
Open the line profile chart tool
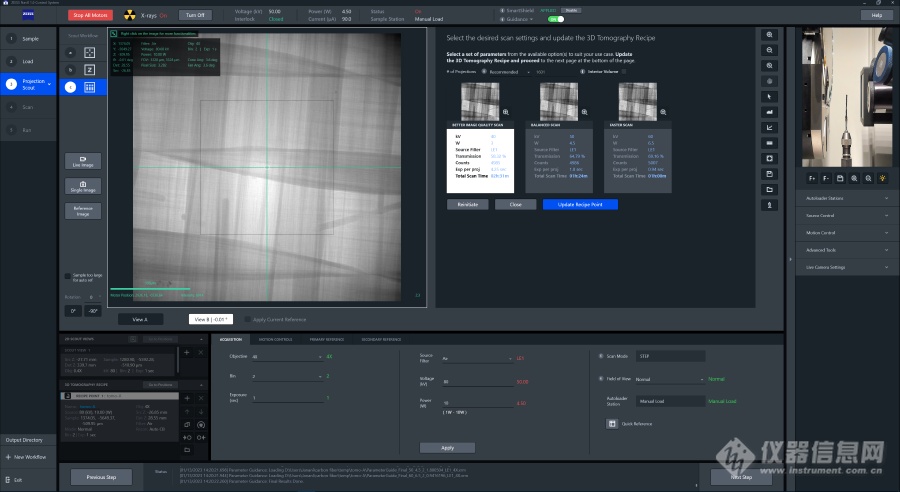pyautogui.click(x=769, y=127)
